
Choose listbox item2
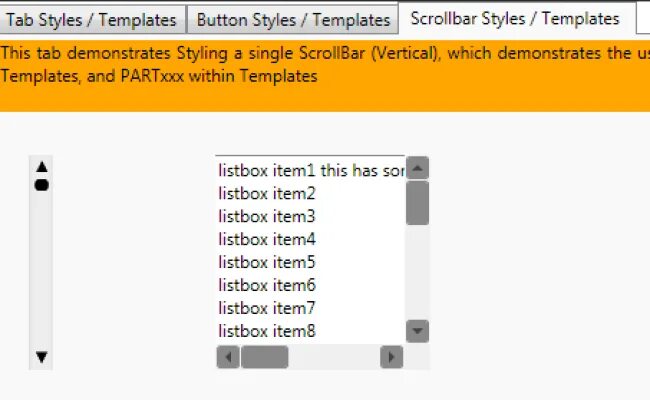coord(267,194)
